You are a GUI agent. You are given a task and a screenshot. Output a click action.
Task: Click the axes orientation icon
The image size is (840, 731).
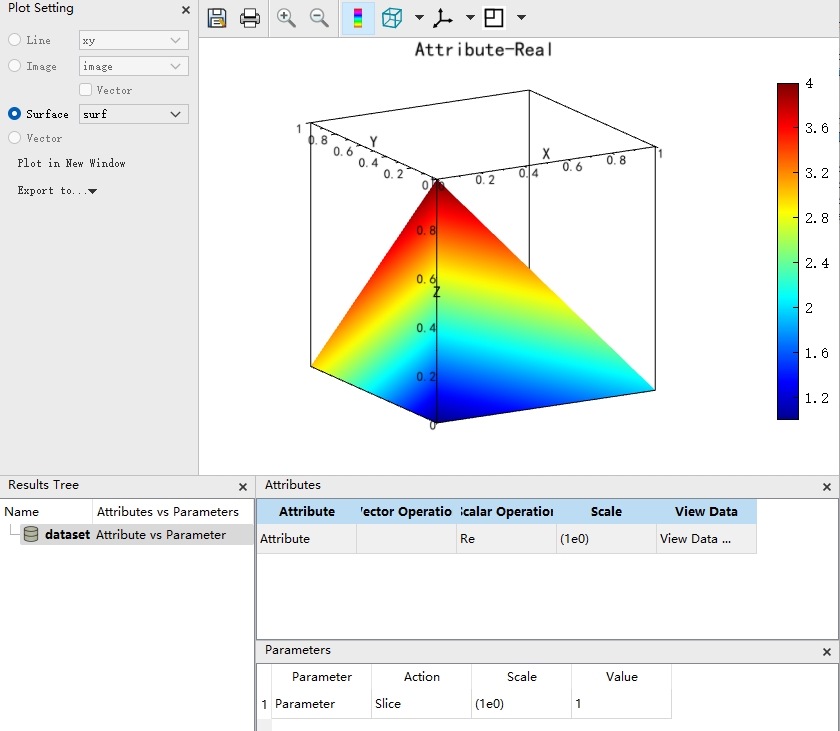(443, 18)
